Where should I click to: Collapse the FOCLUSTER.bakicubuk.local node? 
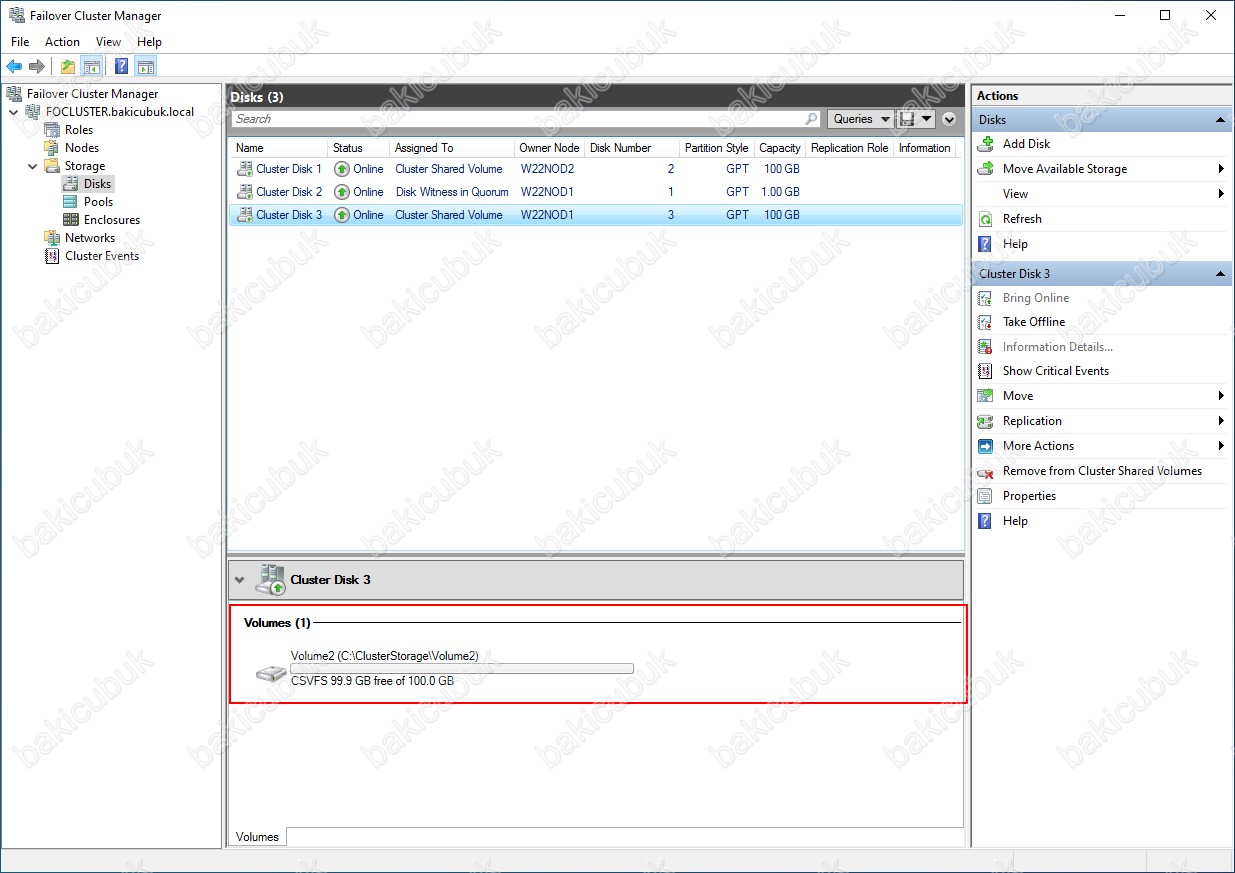click(x=13, y=112)
